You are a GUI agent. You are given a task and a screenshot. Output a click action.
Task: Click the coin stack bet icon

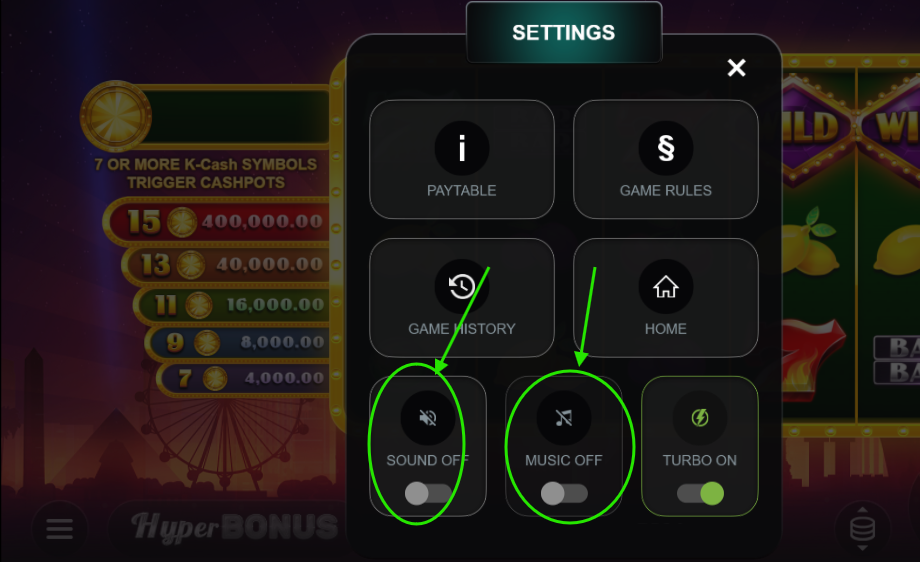click(862, 529)
